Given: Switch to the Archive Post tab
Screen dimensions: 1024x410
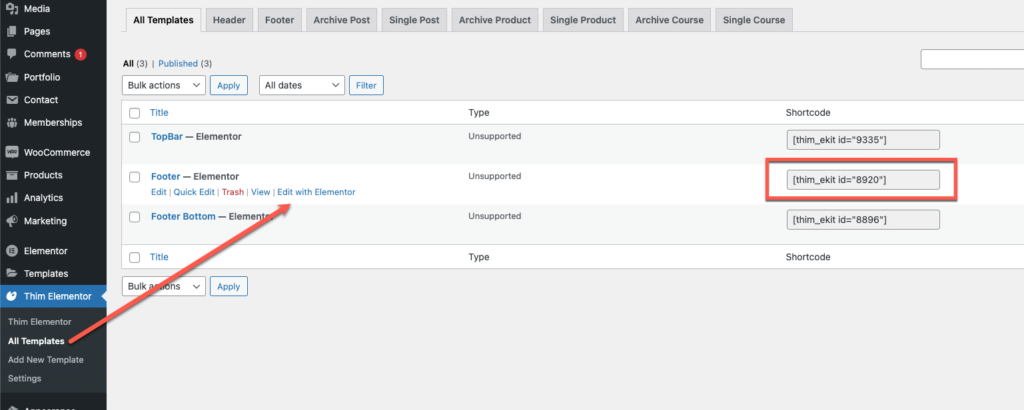Looking at the screenshot, I should point(342,20).
